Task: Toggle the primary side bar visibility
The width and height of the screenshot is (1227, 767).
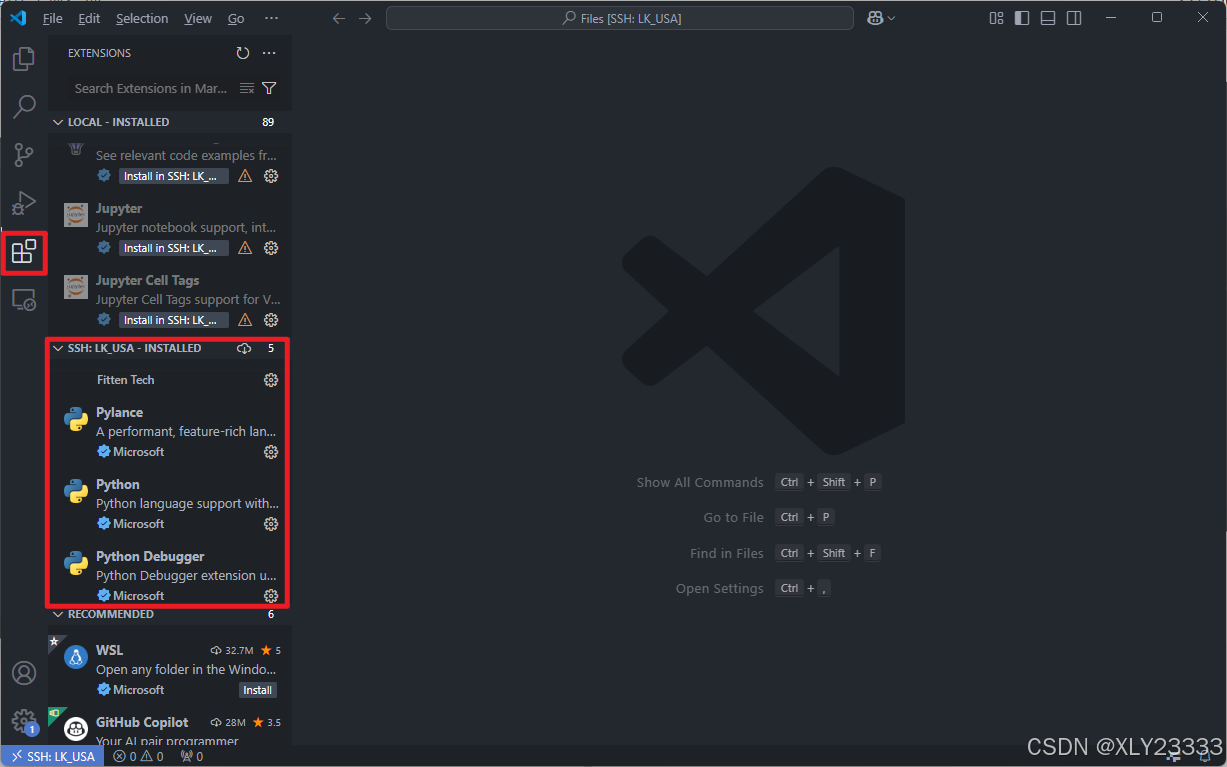Action: [1021, 18]
